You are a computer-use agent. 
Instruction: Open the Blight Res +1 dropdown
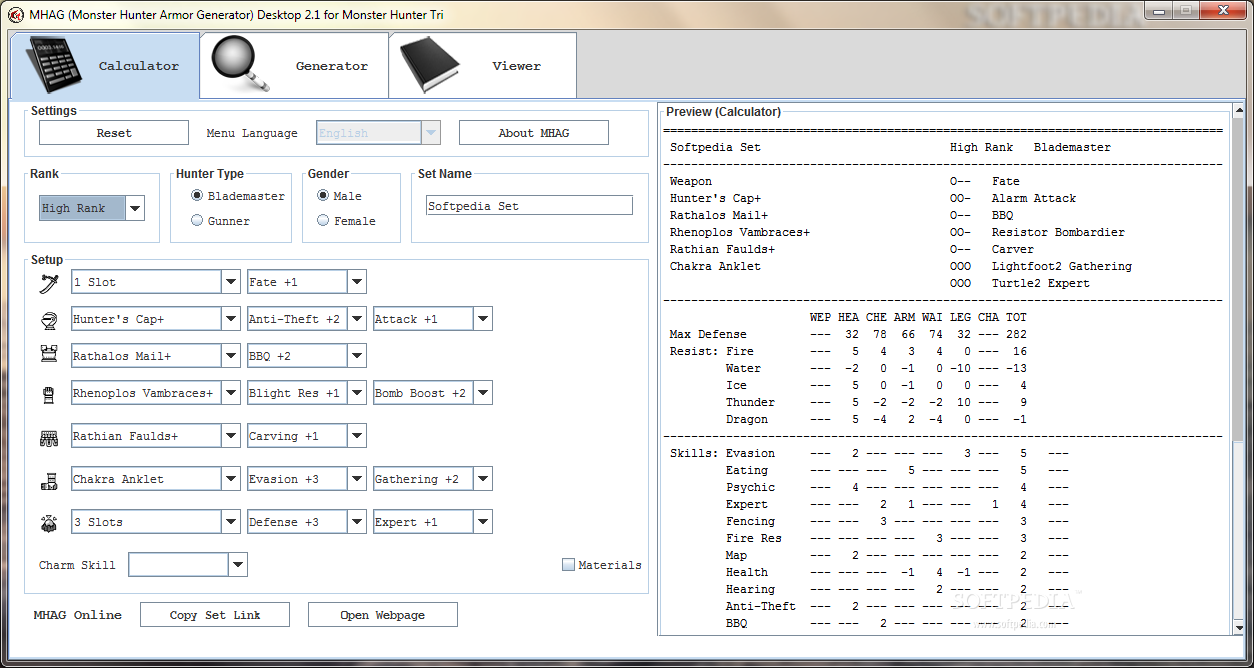pyautogui.click(x=357, y=393)
